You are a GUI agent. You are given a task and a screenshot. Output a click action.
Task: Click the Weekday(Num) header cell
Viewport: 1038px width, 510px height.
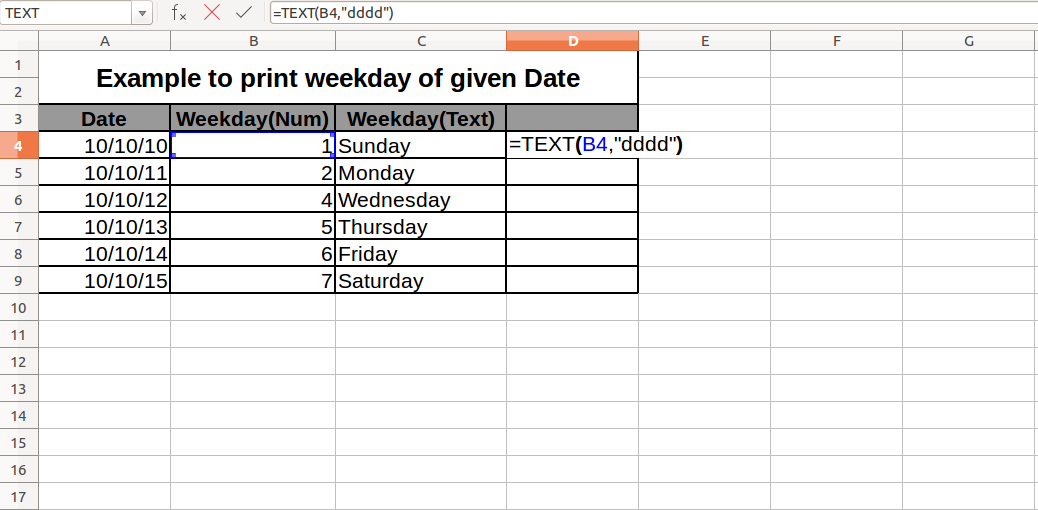pyautogui.click(x=253, y=119)
